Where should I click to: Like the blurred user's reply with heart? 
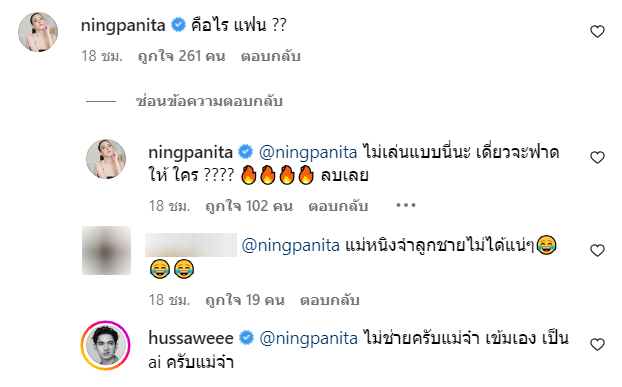click(x=597, y=250)
